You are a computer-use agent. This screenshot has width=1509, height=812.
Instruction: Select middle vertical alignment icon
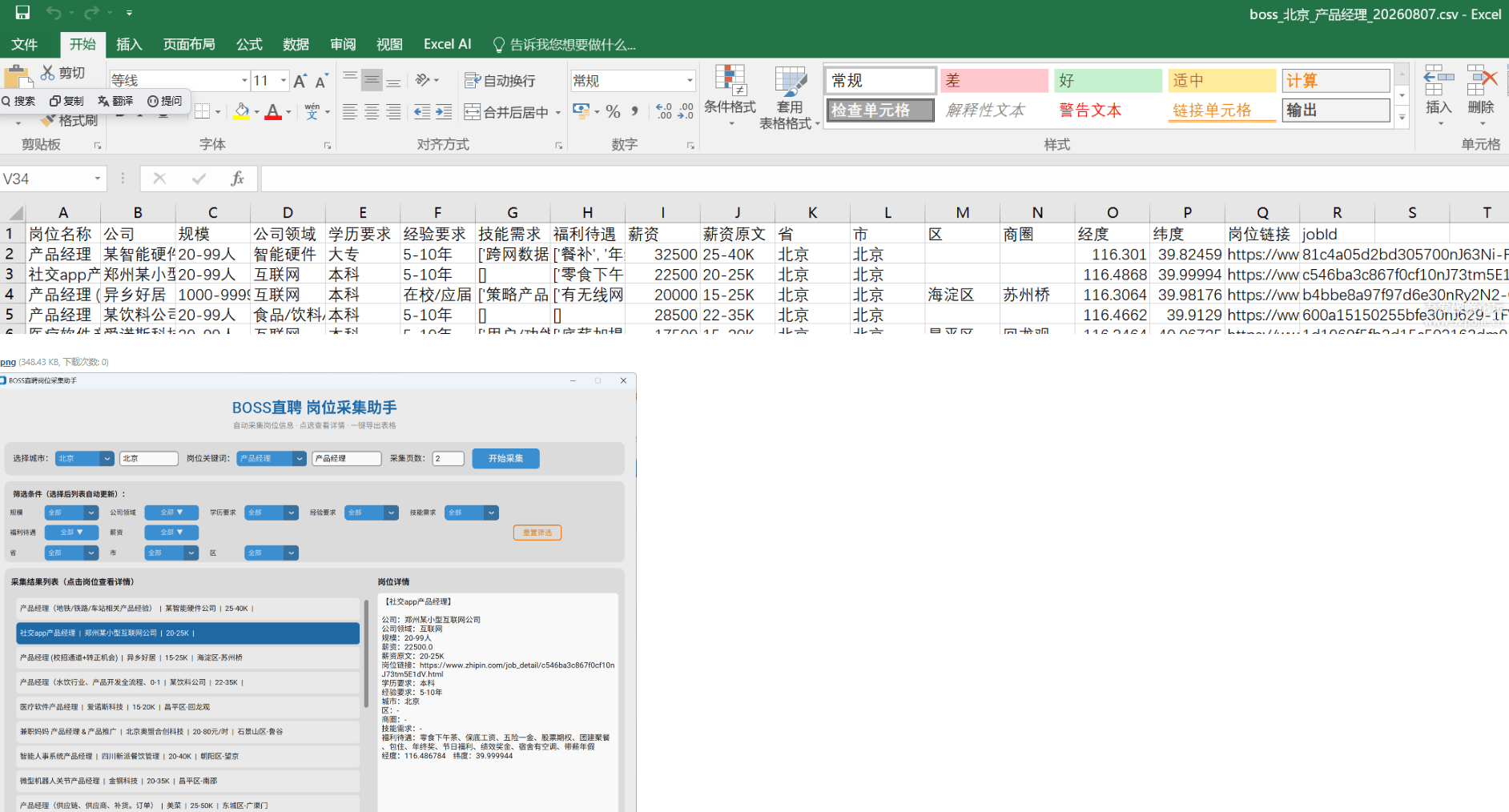click(x=372, y=80)
